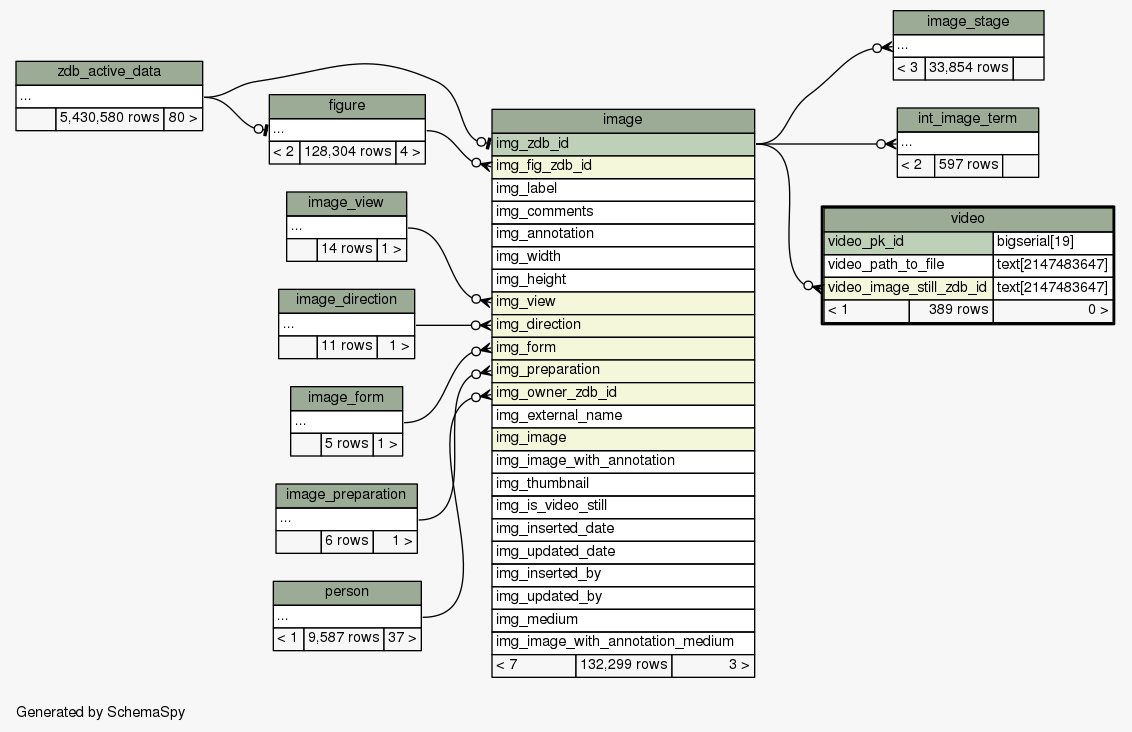Click the video_image_still_zdb_id column
Screen dimensions: 1132x732
coord(908,288)
